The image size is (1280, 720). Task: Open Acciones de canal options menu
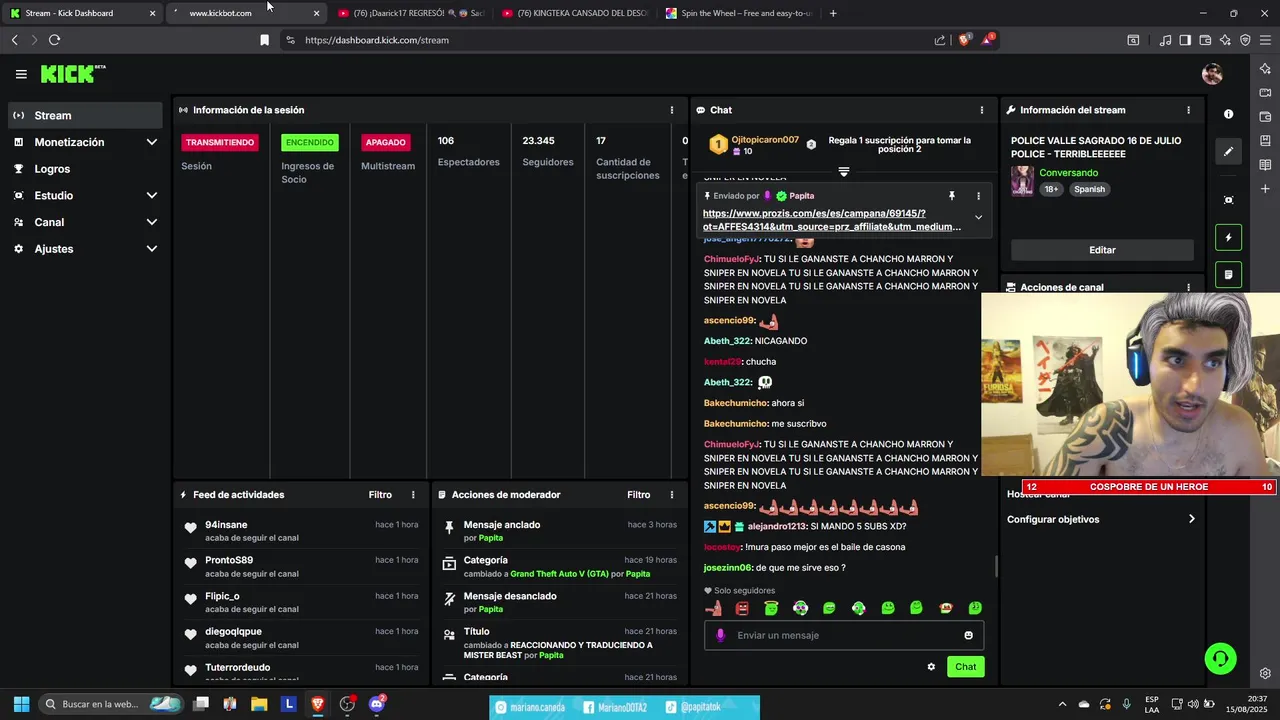click(x=1188, y=287)
